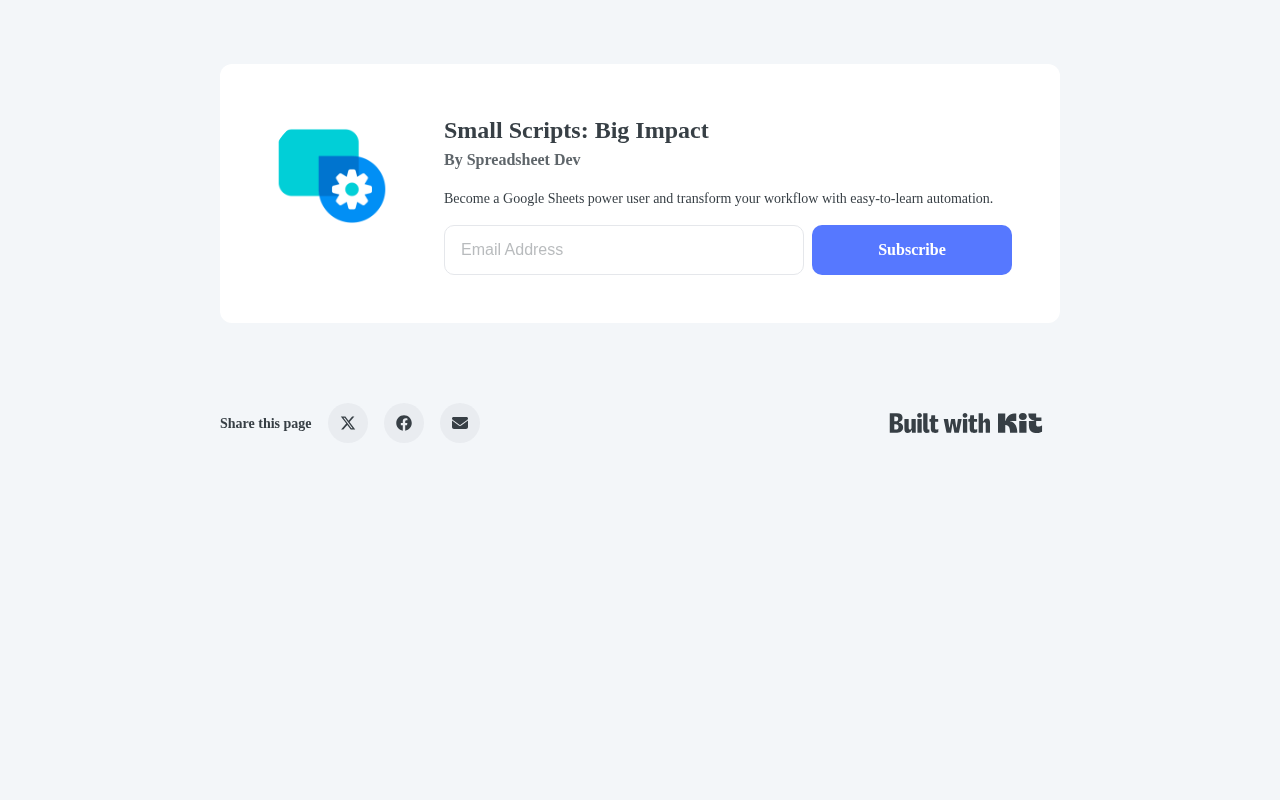The image size is (1280, 800).
Task: Click the Share this page label
Action: (266, 424)
